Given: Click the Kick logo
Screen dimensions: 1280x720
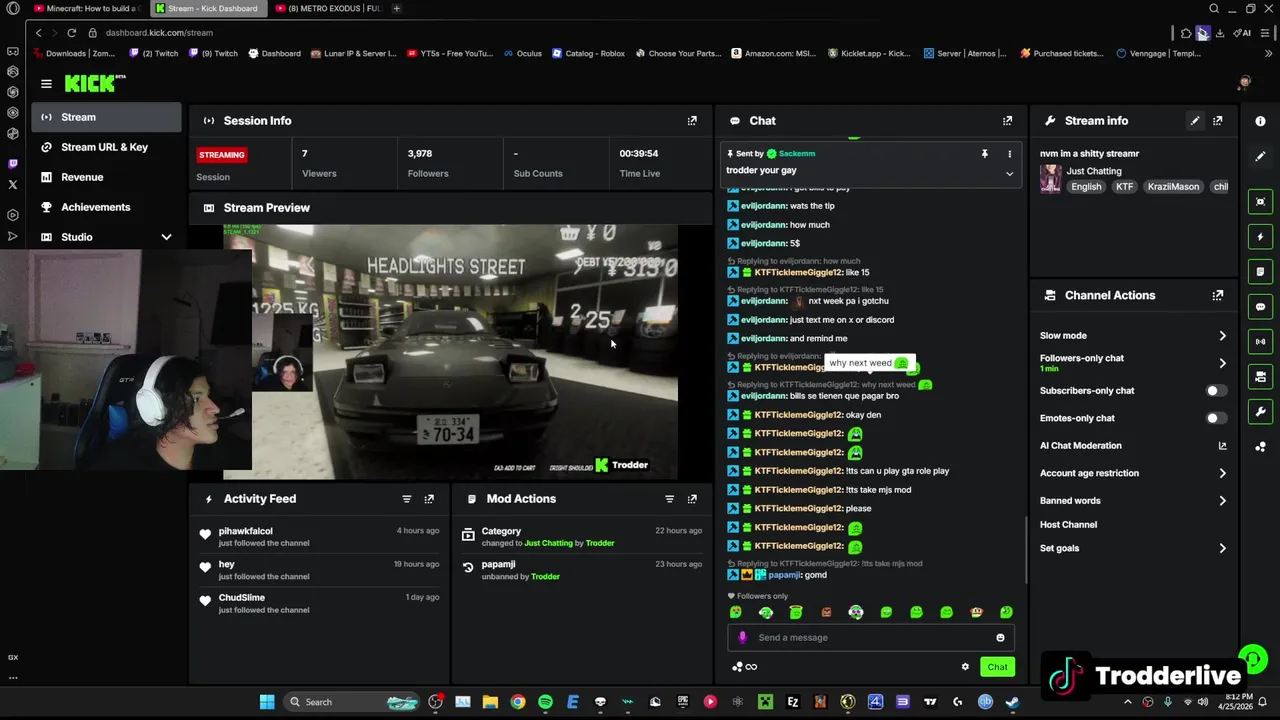Looking at the screenshot, I should [x=95, y=84].
